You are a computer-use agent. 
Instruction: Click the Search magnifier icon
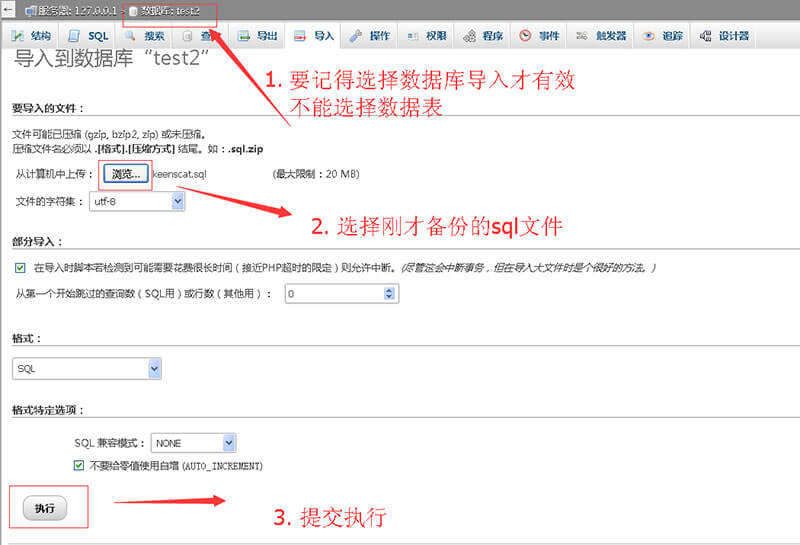(x=131, y=35)
